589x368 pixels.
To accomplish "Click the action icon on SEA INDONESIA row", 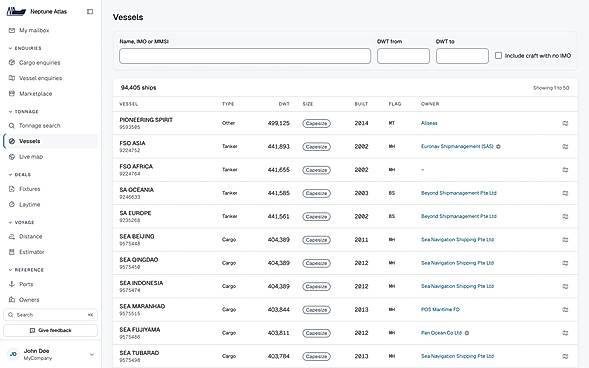I will point(565,286).
